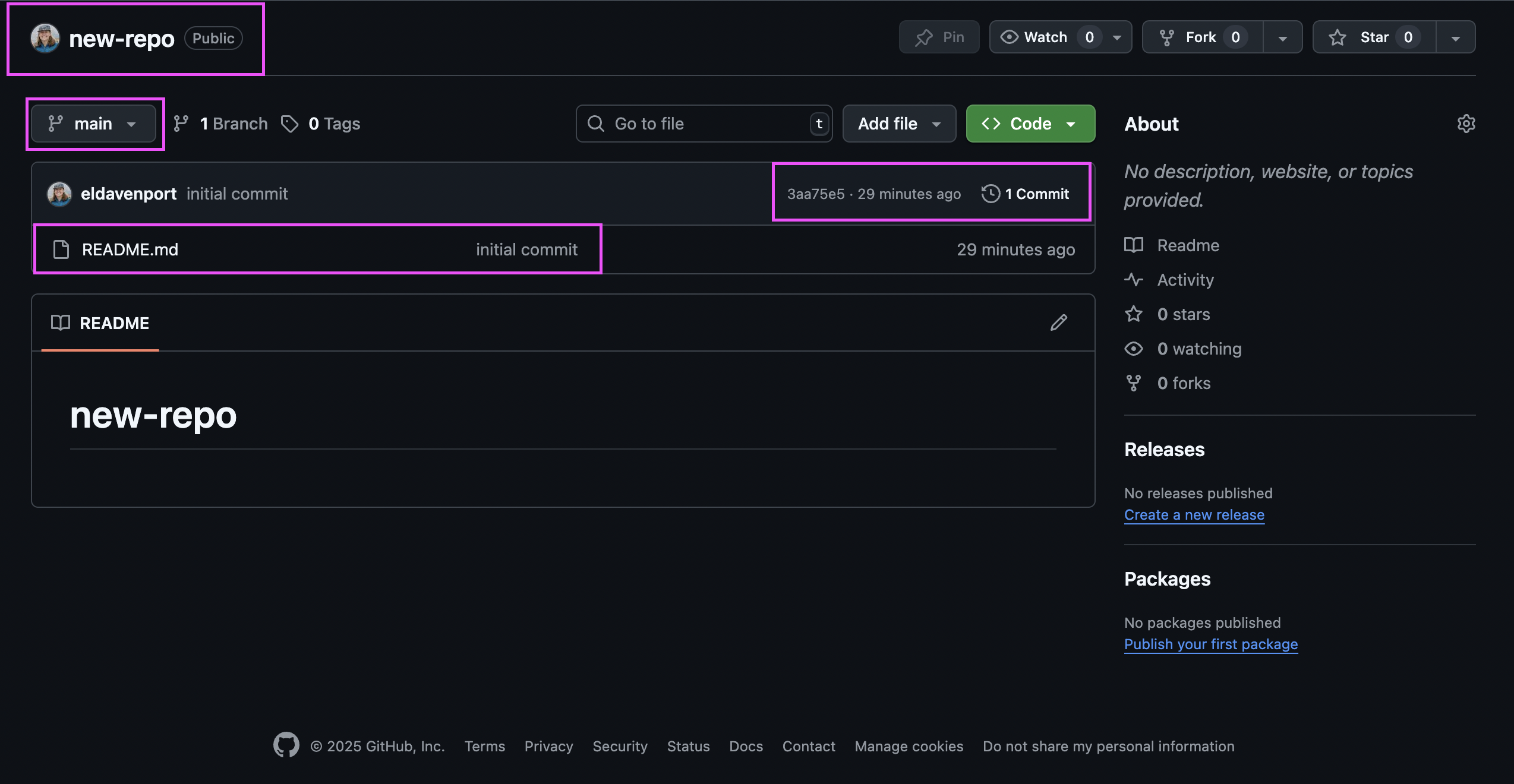Click the repository owner avatar beside new-repo
This screenshot has width=1514, height=784.
[x=45, y=38]
